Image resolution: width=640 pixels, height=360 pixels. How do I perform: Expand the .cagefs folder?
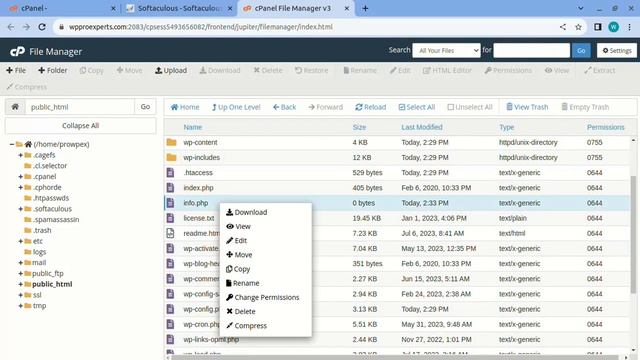[20, 155]
